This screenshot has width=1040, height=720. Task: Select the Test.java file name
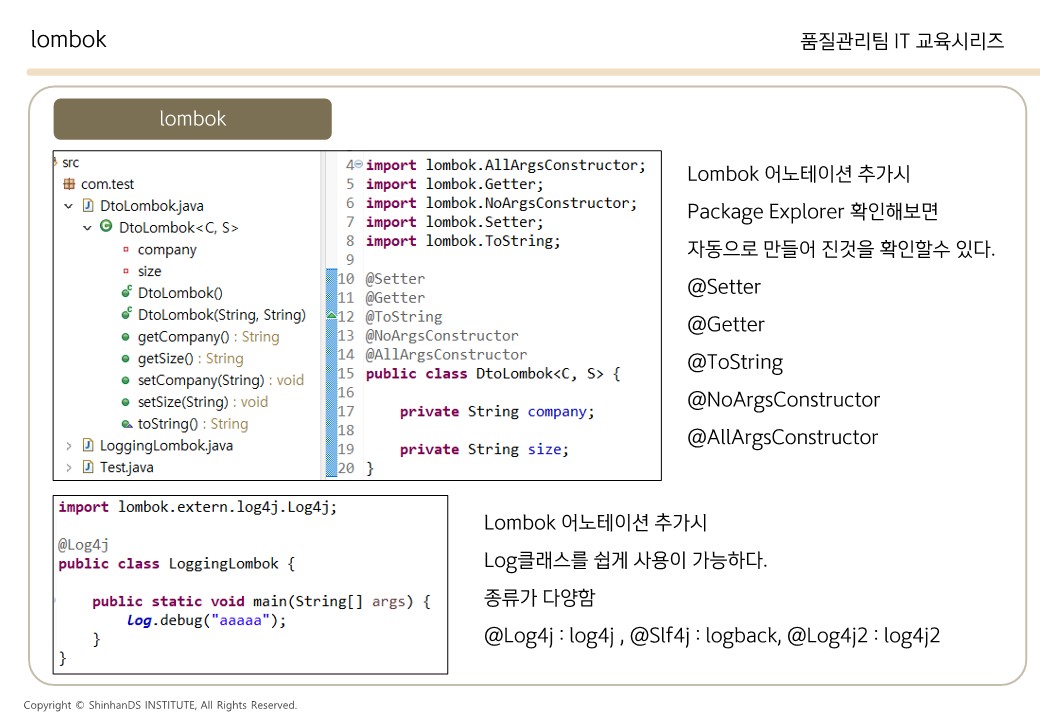(x=126, y=467)
